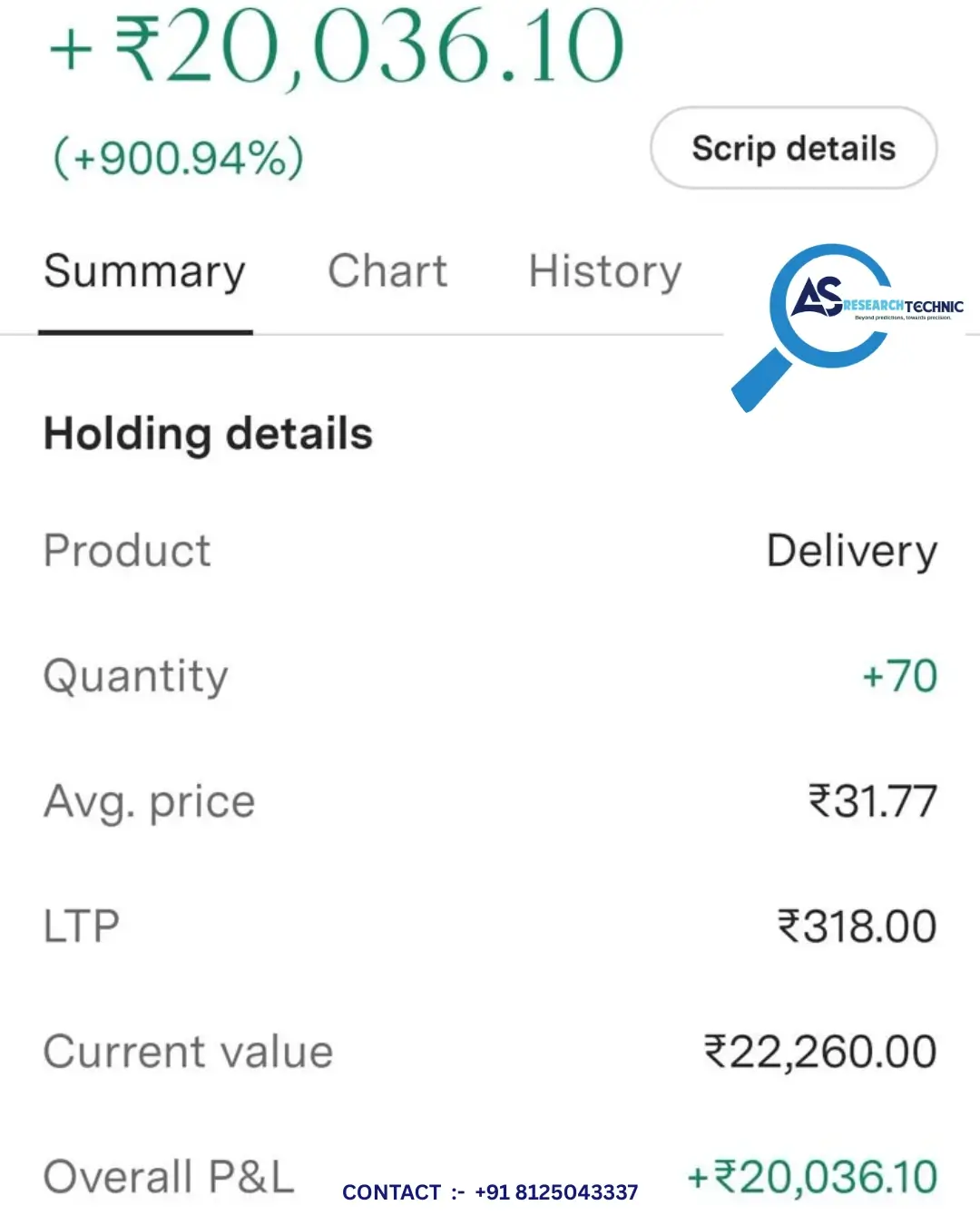Viewport: 980px width, 1225px height.
Task: Click the LTP row label
Action: point(82,926)
